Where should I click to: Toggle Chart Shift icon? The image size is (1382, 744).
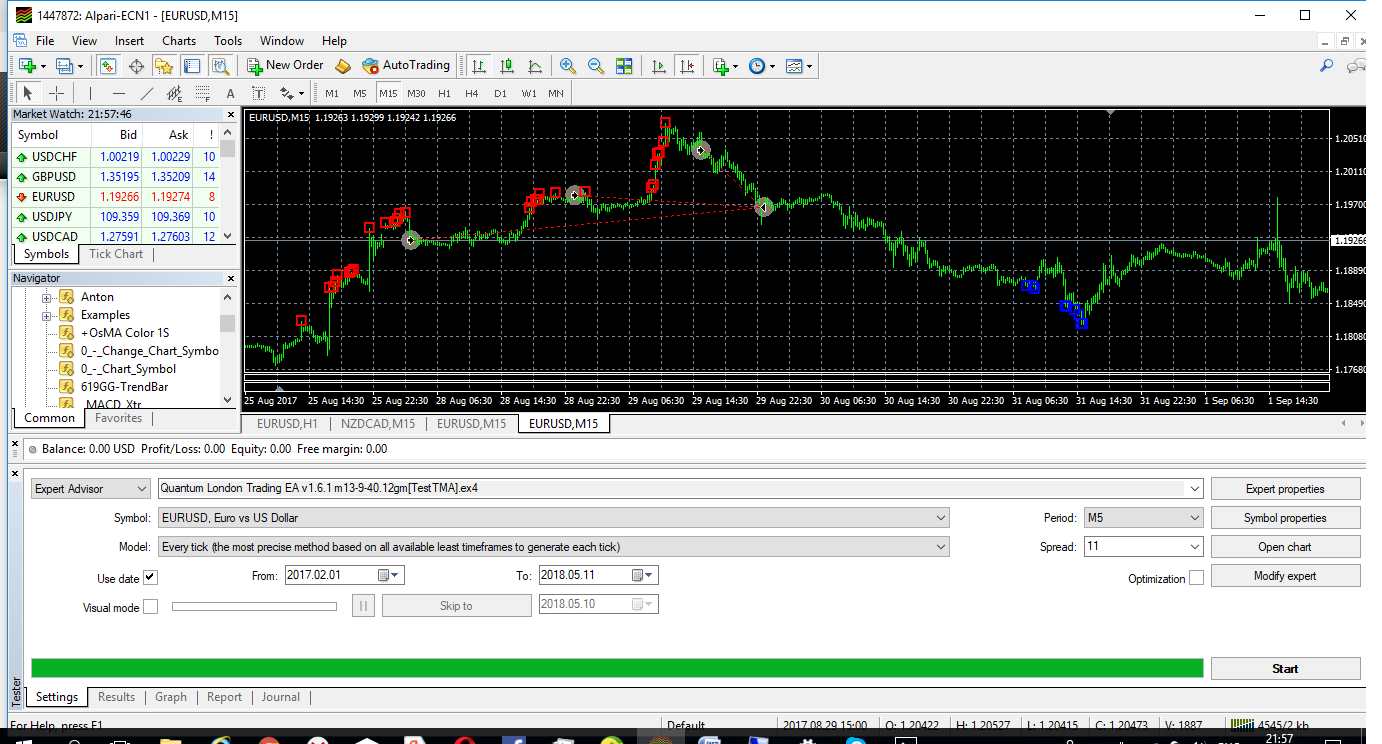(686, 66)
